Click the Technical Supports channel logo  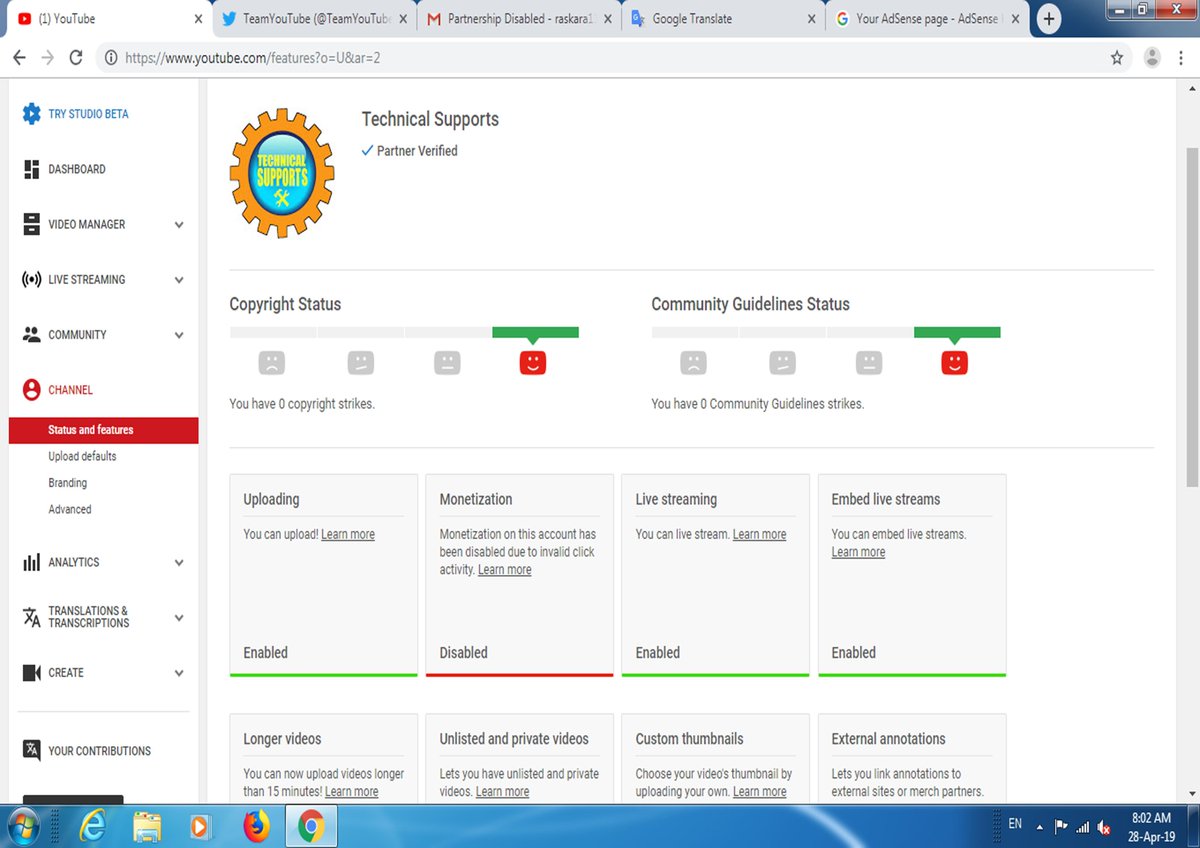(x=282, y=173)
